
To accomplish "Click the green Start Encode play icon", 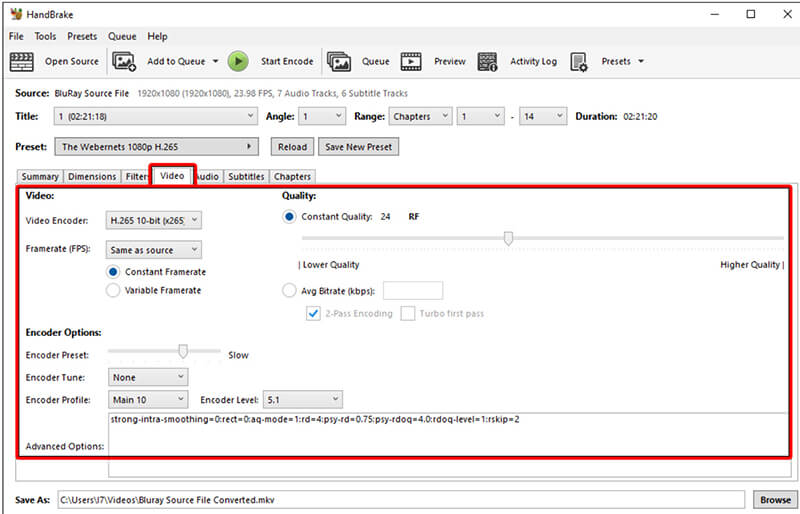I will 238,61.
